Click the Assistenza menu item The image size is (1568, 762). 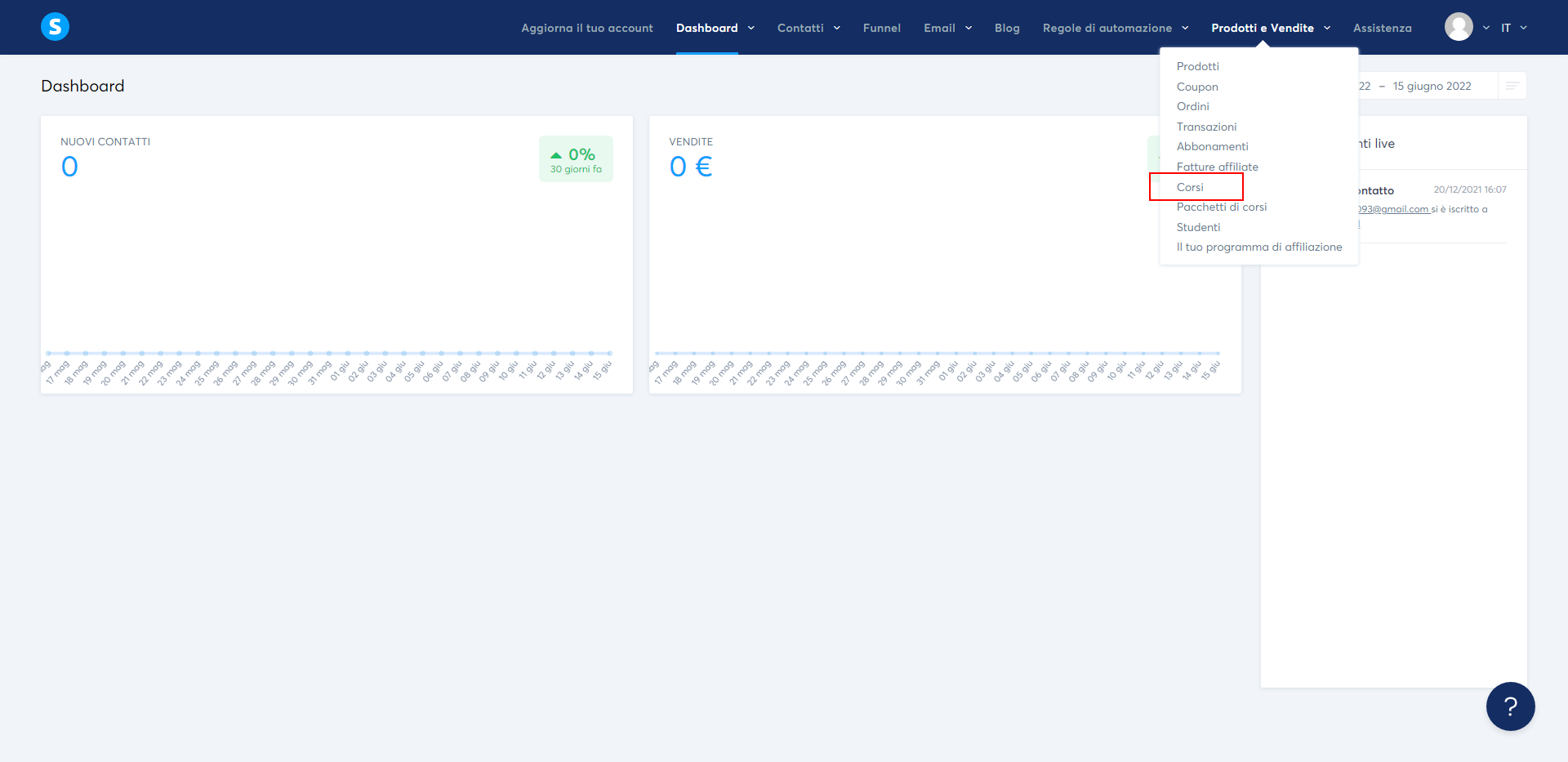coord(1382,27)
